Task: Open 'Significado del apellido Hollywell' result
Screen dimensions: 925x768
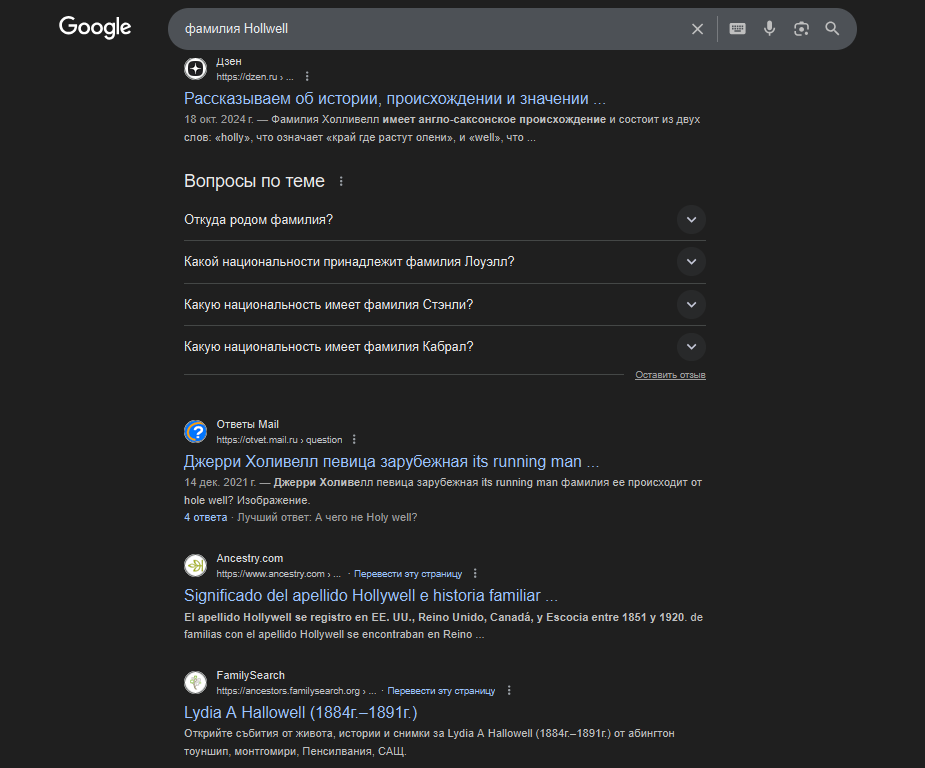Action: 370,596
